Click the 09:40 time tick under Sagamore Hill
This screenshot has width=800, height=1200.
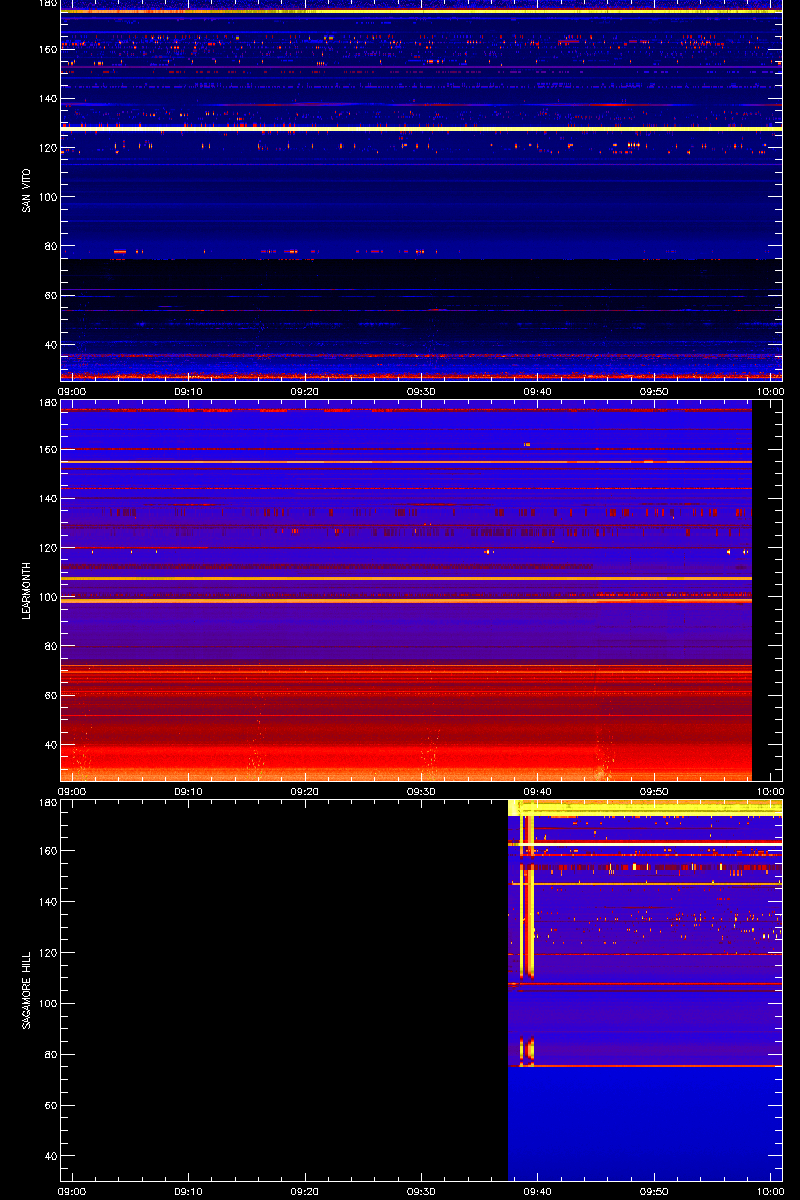click(538, 1192)
